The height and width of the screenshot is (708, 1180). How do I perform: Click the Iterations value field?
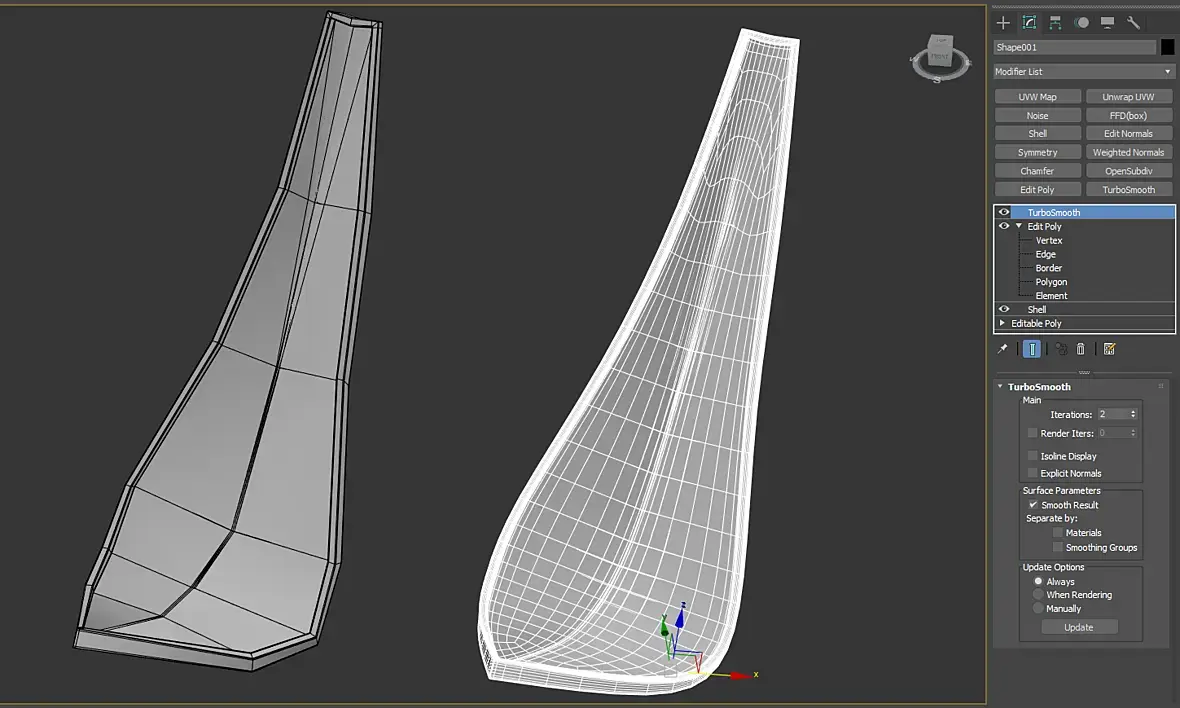click(x=1112, y=415)
